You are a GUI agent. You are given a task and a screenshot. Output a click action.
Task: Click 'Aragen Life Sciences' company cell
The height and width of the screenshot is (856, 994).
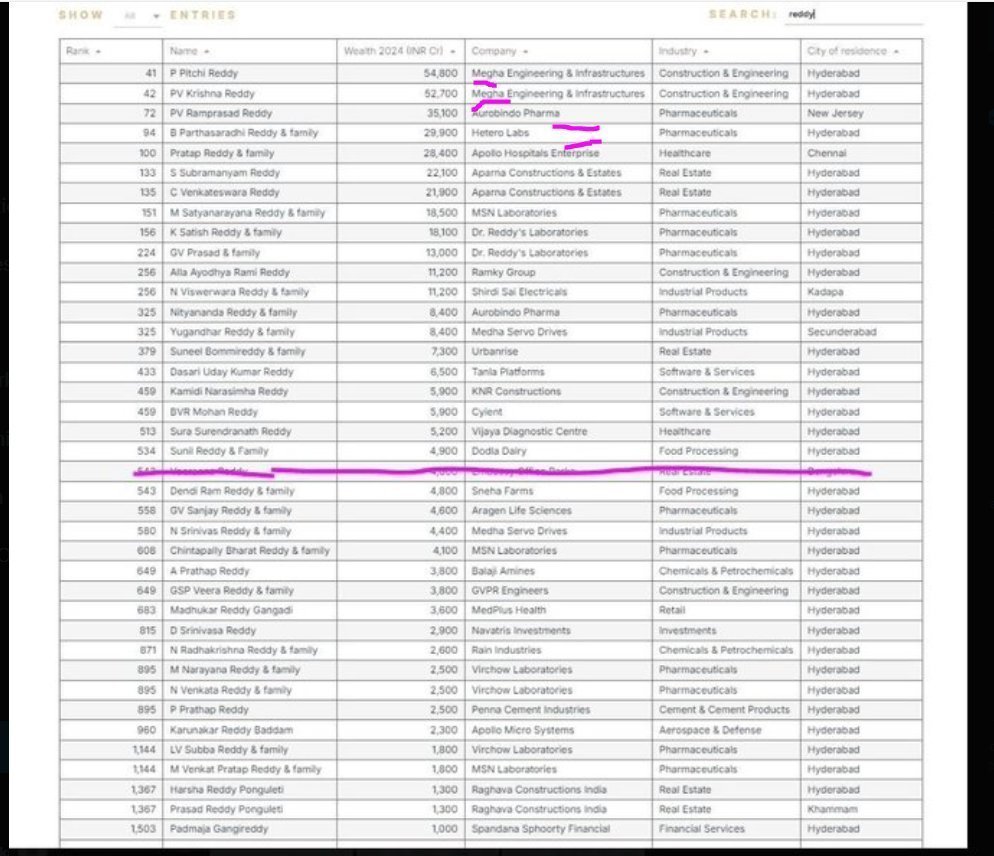click(x=558, y=511)
